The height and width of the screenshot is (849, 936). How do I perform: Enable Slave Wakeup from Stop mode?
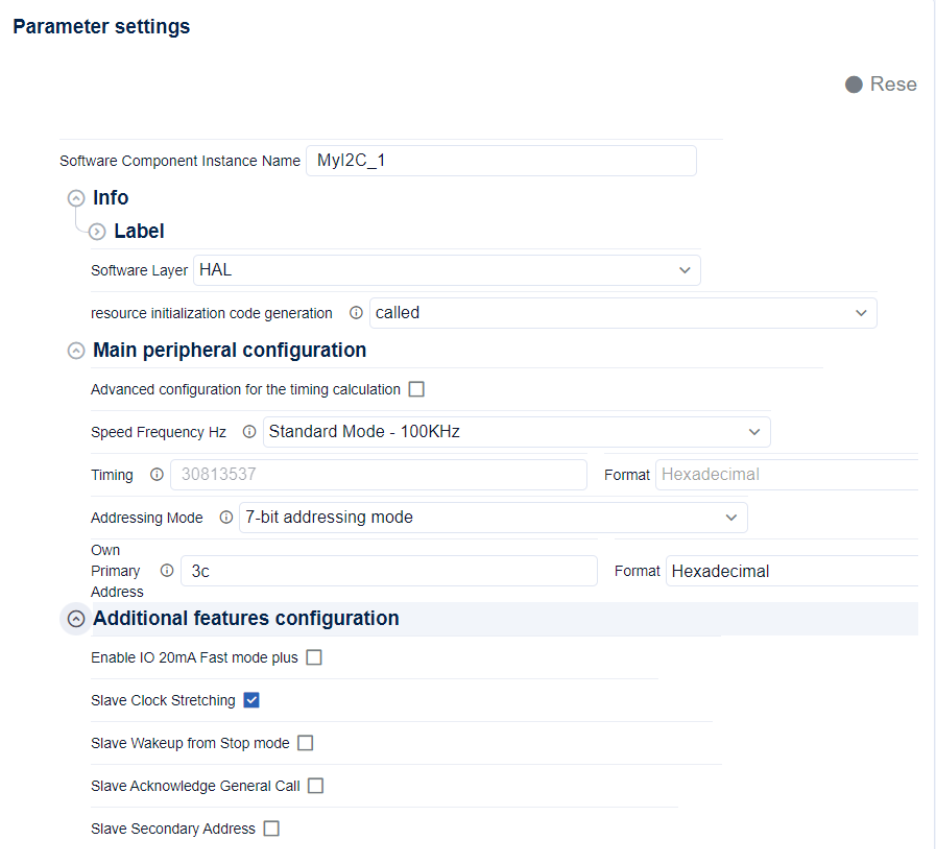tap(305, 743)
